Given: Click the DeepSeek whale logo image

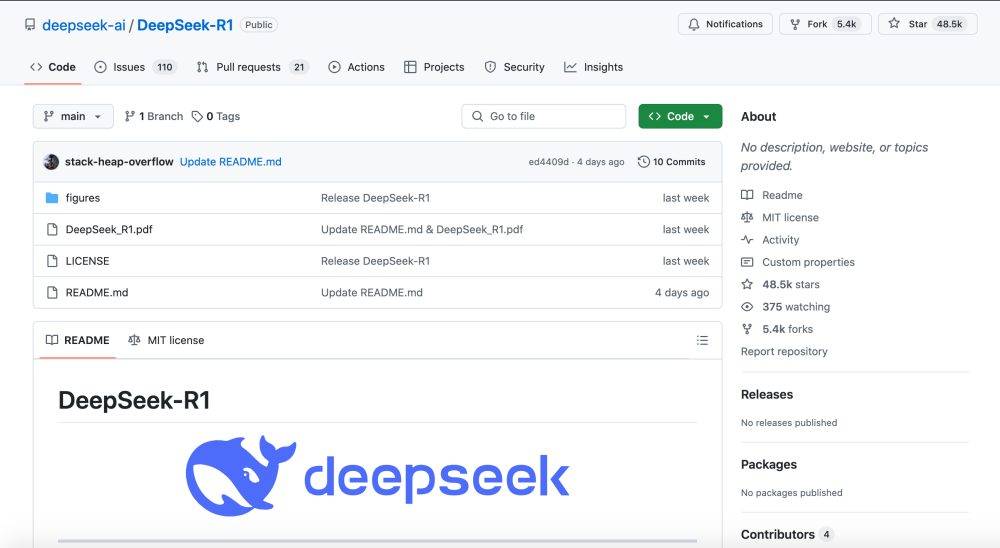Looking at the screenshot, I should pyautogui.click(x=378, y=476).
